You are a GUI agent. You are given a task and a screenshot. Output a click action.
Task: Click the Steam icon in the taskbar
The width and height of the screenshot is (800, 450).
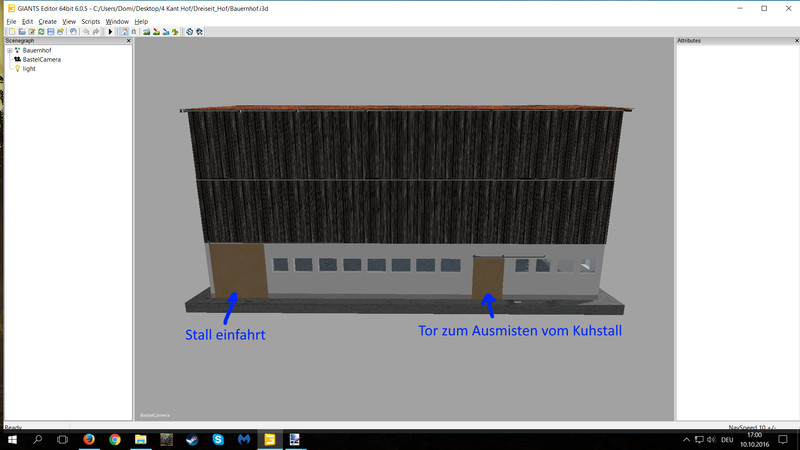192,439
